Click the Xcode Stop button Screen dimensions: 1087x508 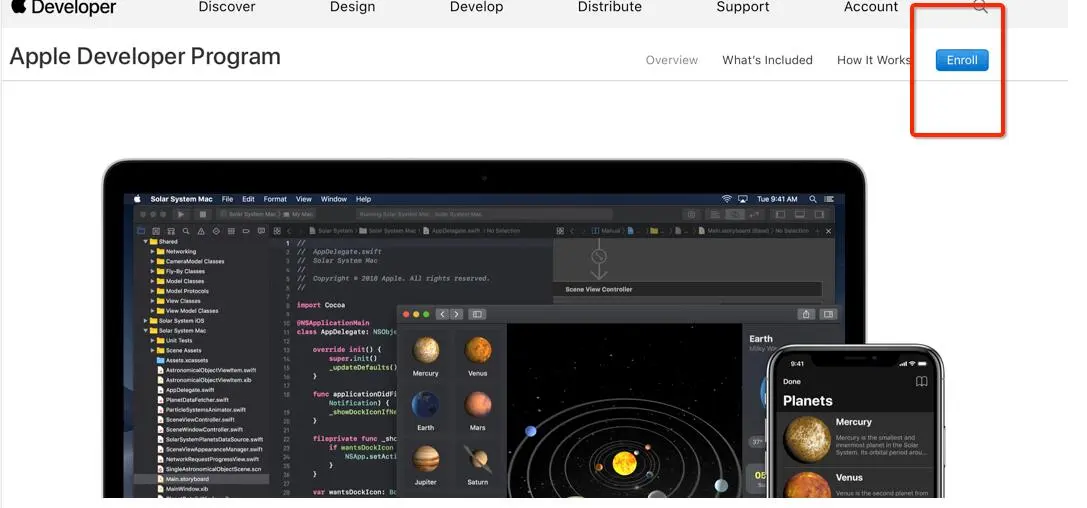[x=202, y=215]
